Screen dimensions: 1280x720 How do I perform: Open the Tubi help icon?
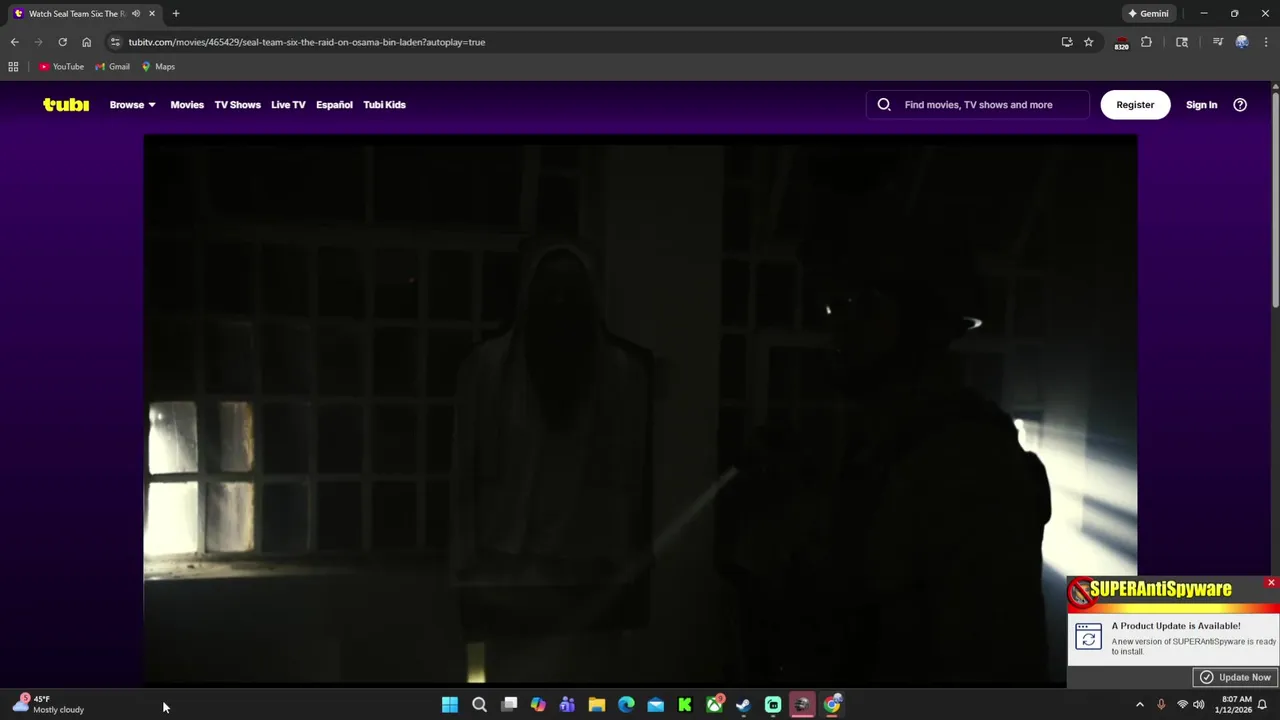click(1240, 104)
